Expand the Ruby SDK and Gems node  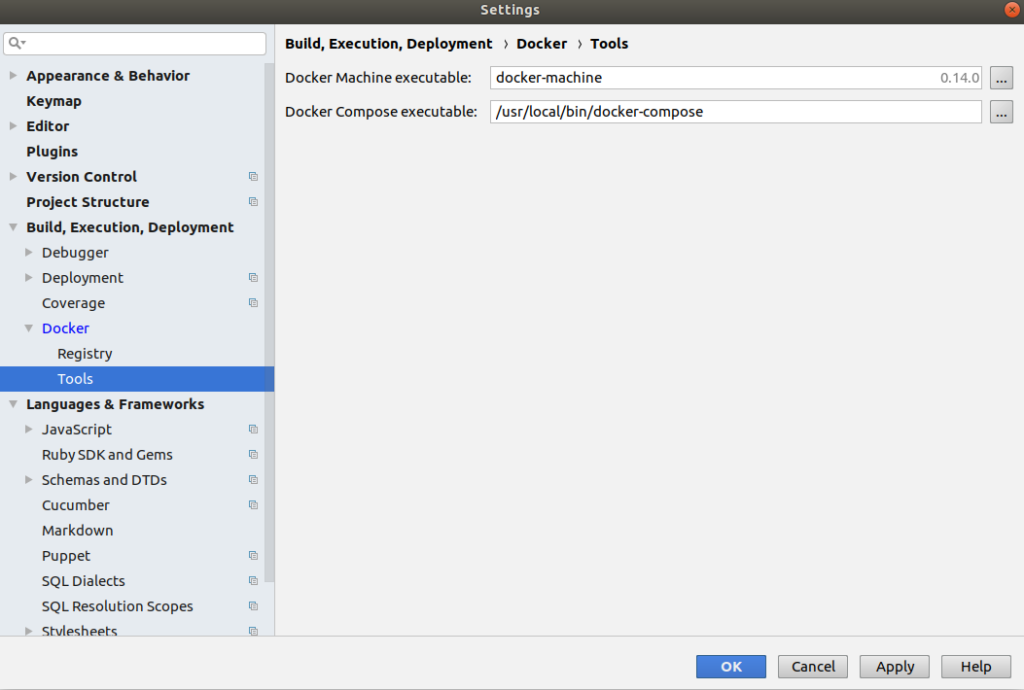[28, 454]
